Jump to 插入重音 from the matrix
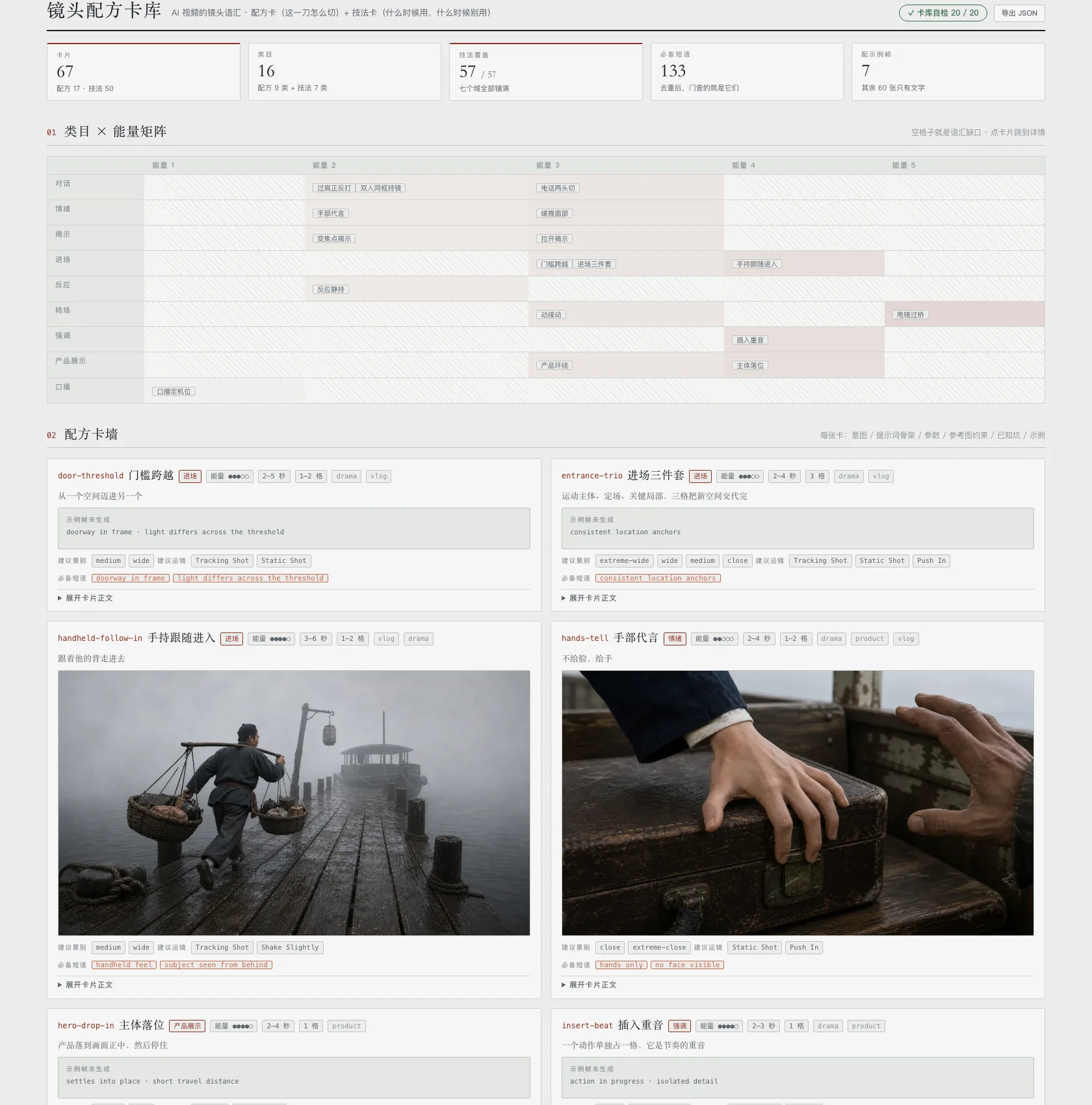 click(x=750, y=340)
